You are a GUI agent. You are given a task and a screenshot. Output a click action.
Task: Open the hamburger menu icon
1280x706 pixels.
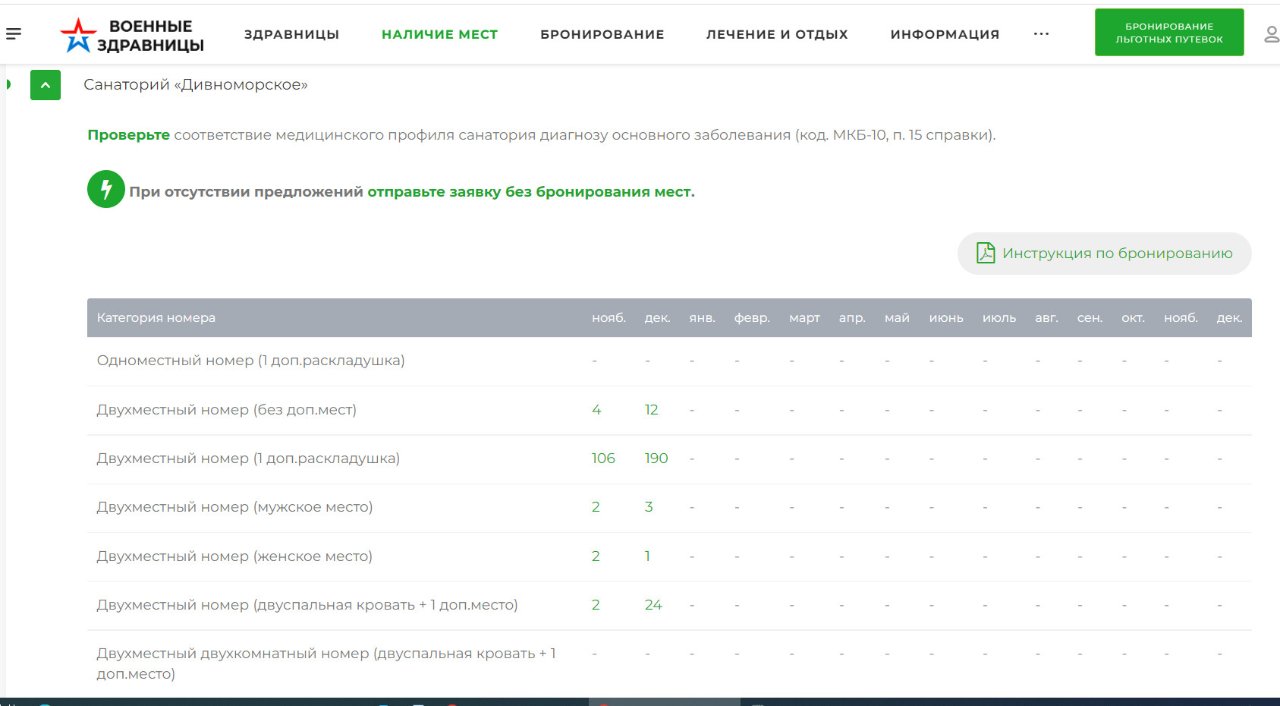(x=13, y=34)
